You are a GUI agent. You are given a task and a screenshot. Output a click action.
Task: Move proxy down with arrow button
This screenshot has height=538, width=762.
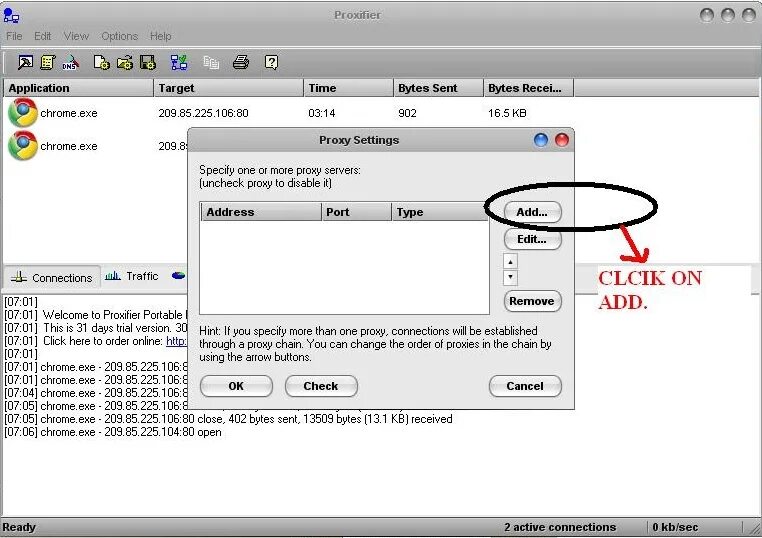(510, 278)
